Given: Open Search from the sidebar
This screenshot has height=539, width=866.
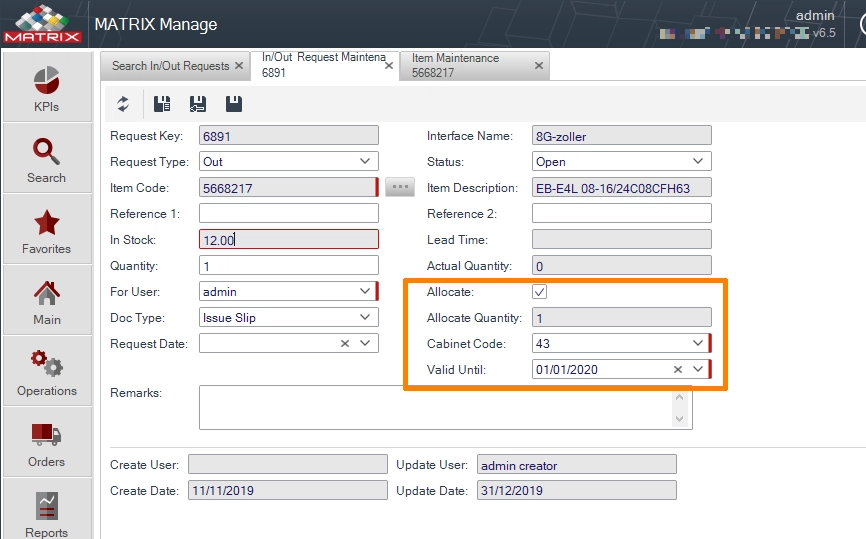Looking at the screenshot, I should [x=46, y=159].
